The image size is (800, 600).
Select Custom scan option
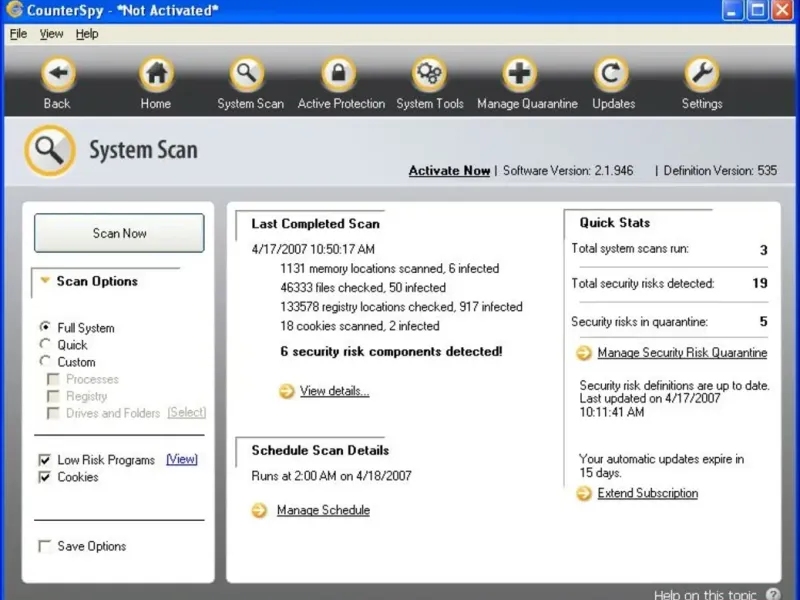coord(45,361)
